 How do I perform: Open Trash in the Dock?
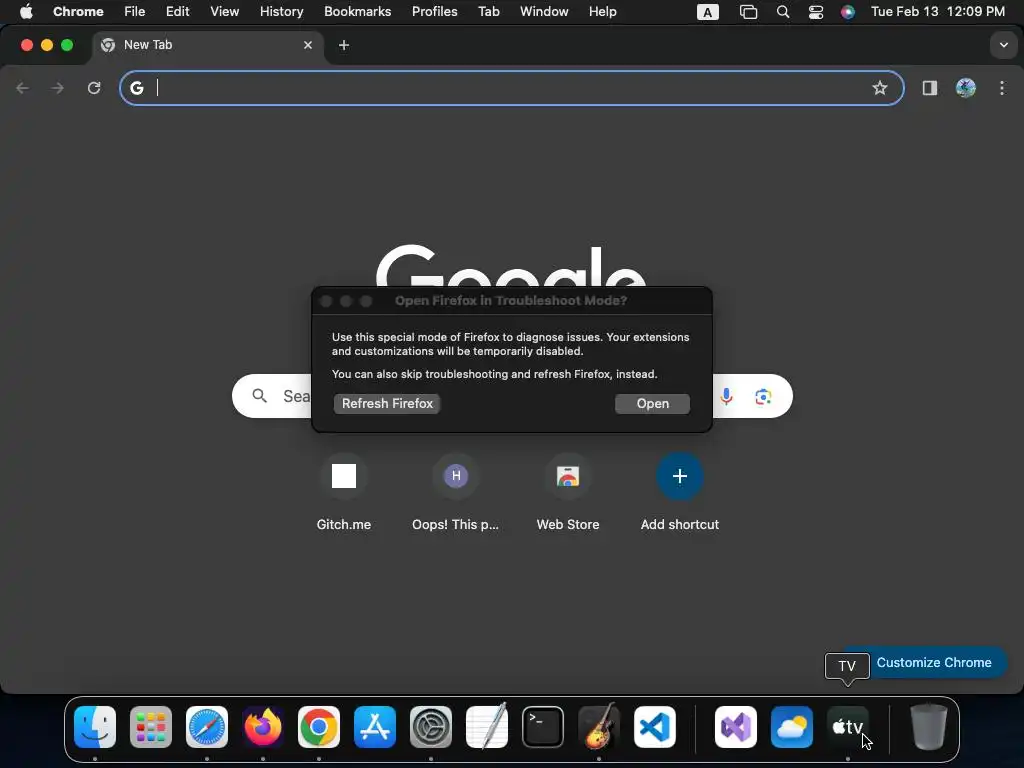929,727
